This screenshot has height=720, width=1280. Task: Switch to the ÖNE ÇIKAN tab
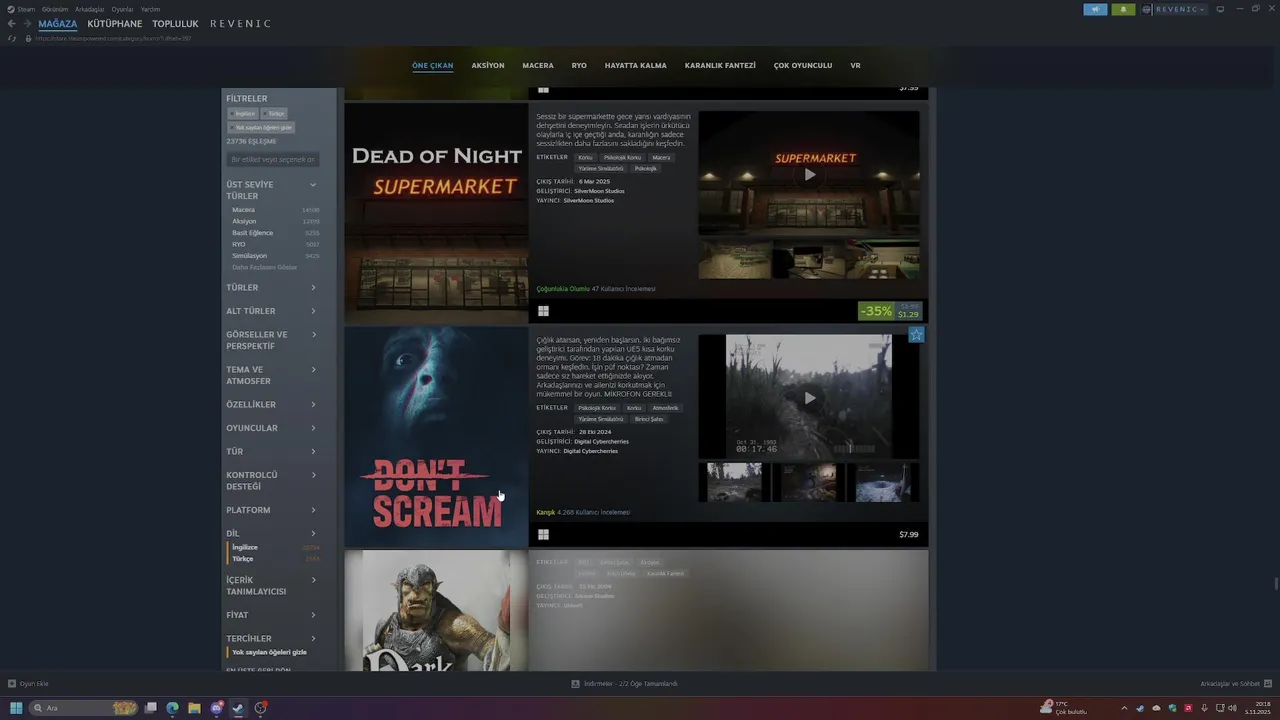[x=433, y=66]
